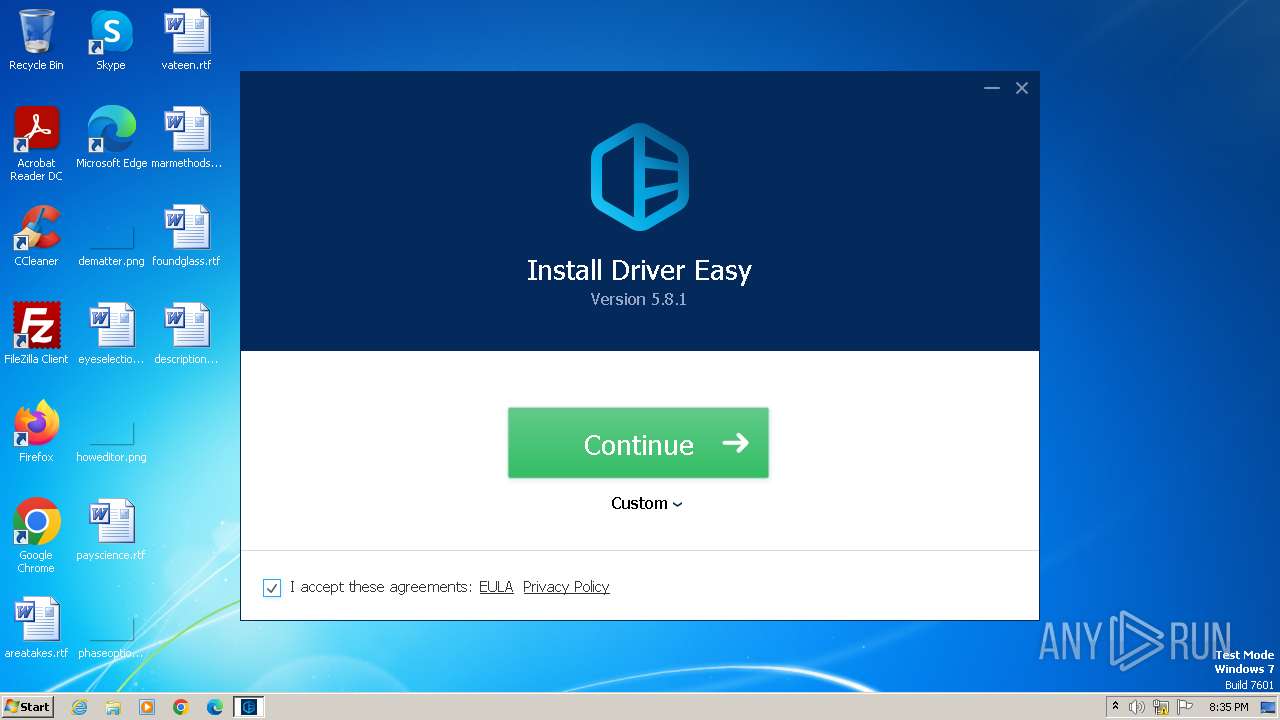Select the FileZilla Client shortcut
This screenshot has height=720, width=1280.
click(x=36, y=334)
